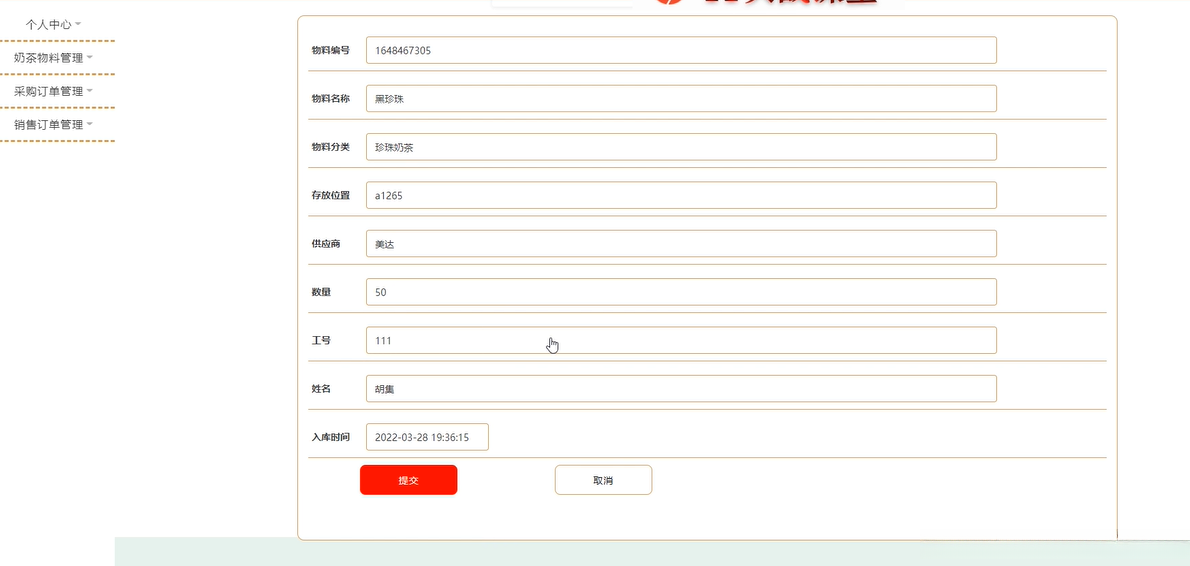Click the 入库时间 field label

tap(330, 437)
